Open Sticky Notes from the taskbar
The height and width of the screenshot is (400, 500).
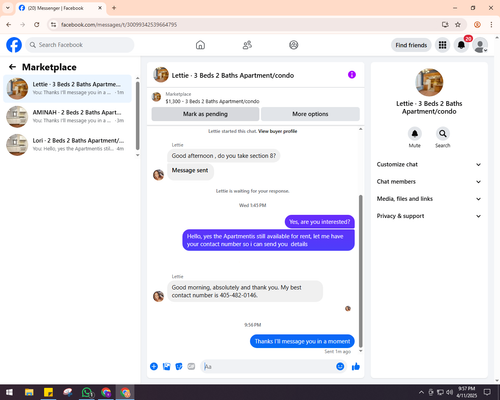pyautogui.click(x=48, y=392)
